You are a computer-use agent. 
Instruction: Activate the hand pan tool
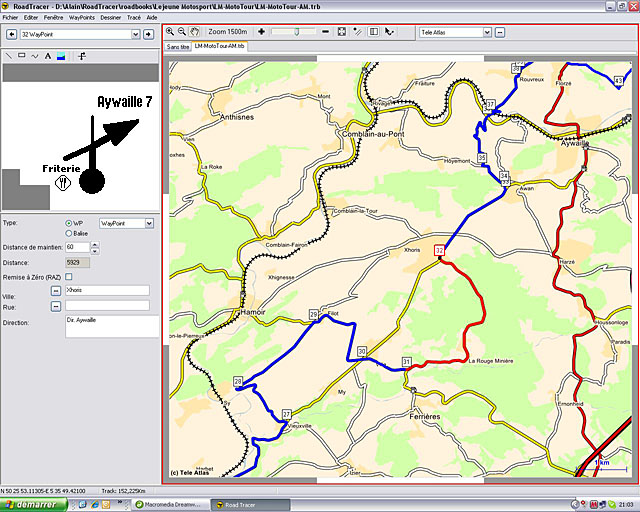pyautogui.click(x=195, y=31)
